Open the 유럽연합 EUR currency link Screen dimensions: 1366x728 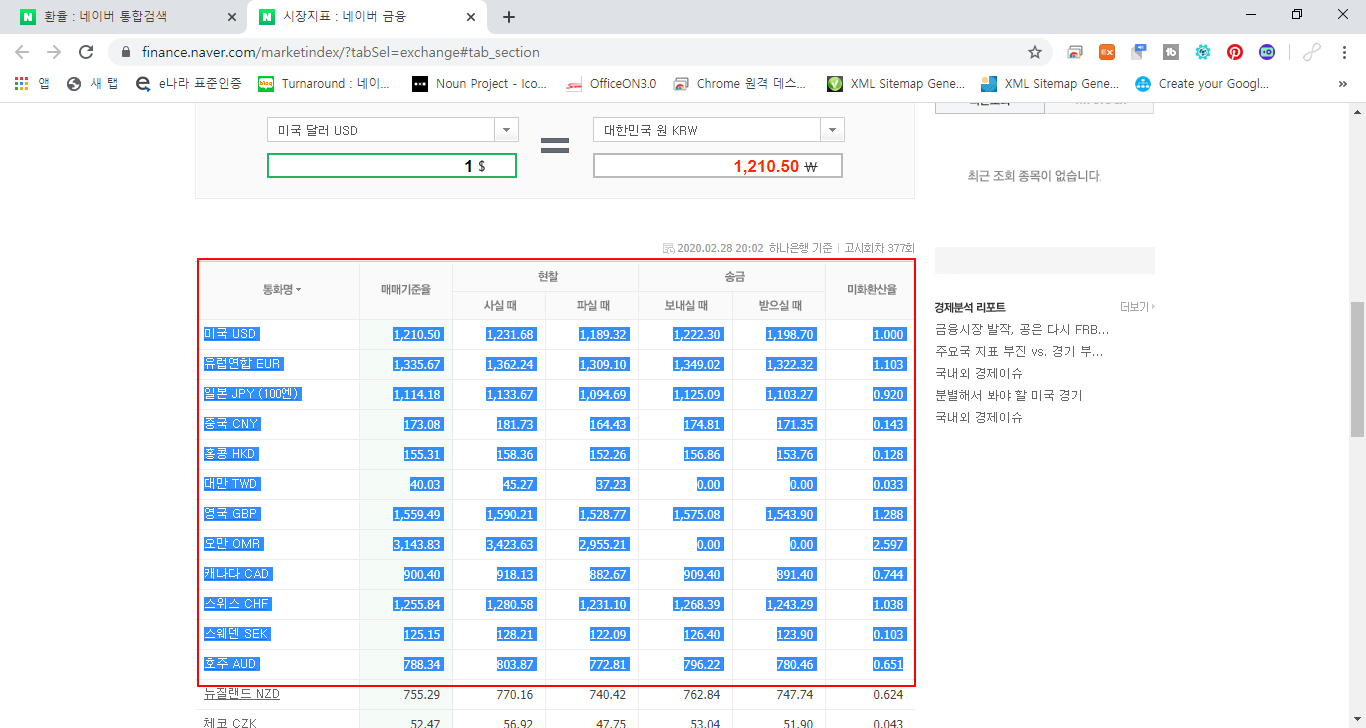tap(243, 364)
